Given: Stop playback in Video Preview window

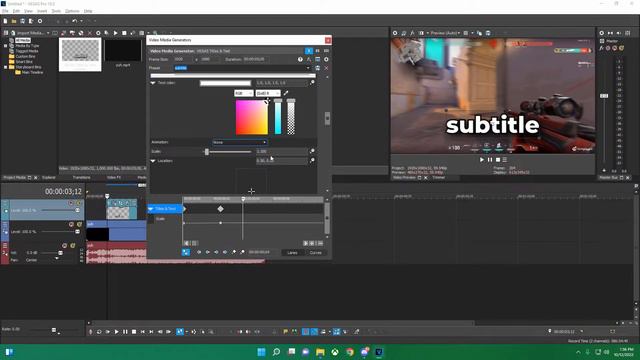Looking at the screenshot, I should click(498, 160).
